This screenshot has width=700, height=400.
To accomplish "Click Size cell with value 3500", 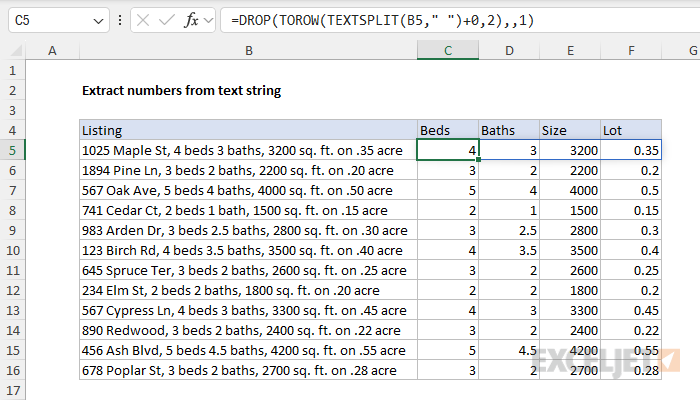I will tap(570, 250).
